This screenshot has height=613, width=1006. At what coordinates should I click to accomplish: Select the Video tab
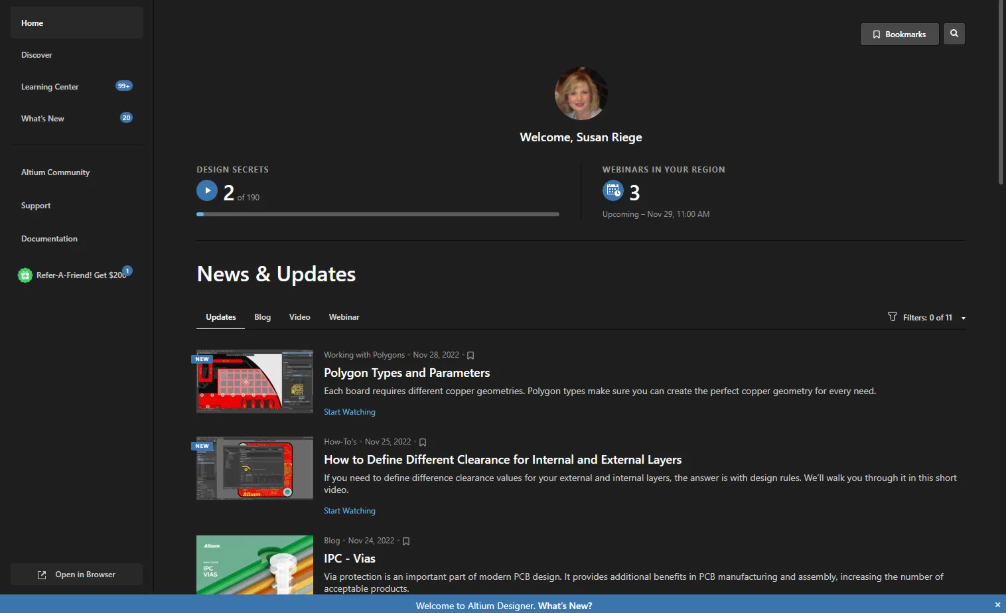coord(300,317)
